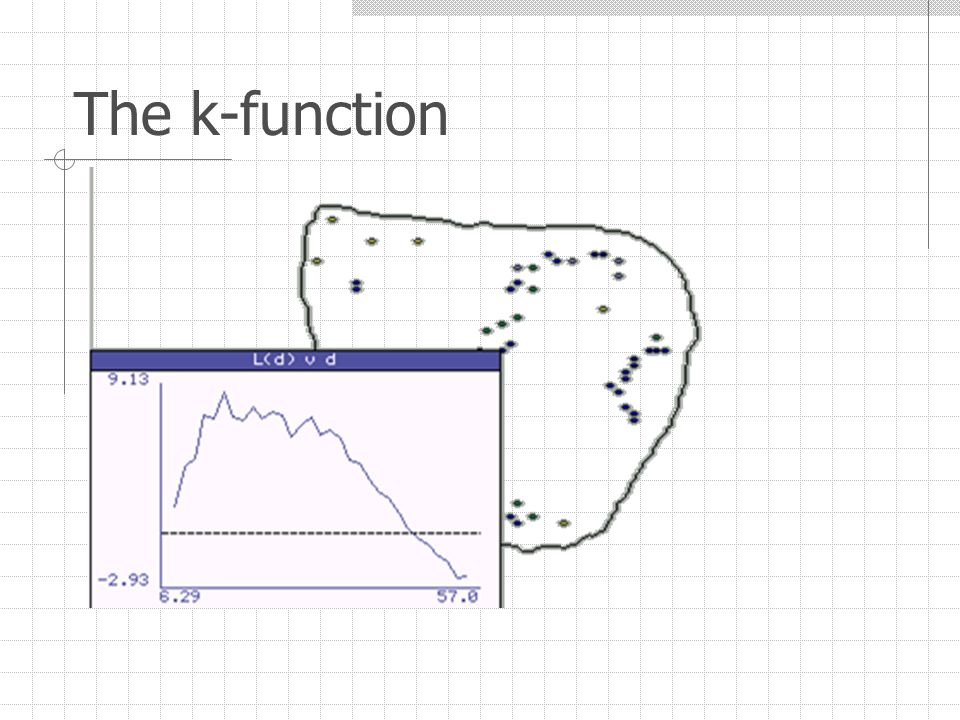This screenshot has height=720, width=960.
Task: Click the dashed horizontal reference line in chart
Action: [321, 533]
